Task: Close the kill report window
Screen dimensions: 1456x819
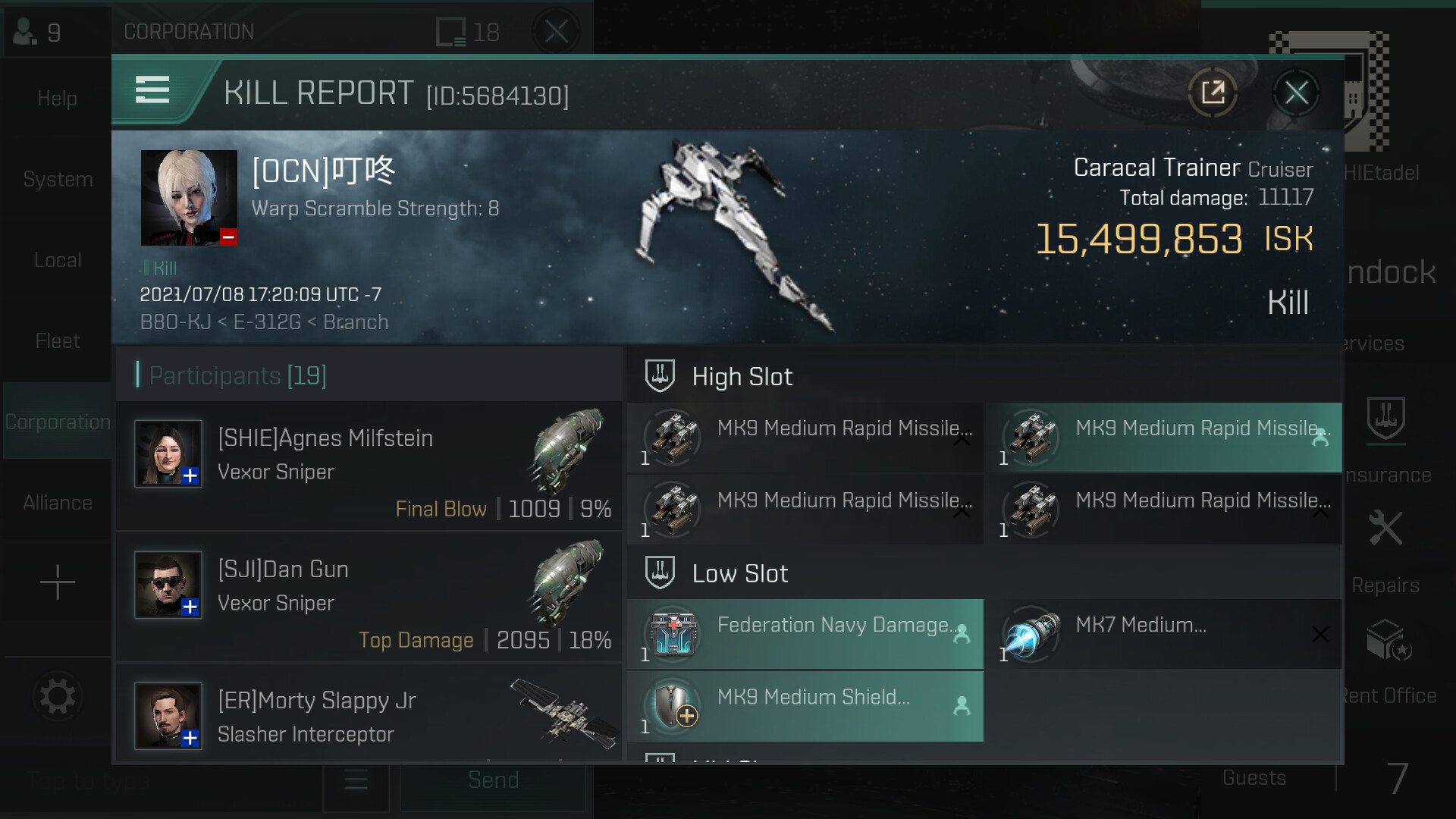Action: [1296, 93]
